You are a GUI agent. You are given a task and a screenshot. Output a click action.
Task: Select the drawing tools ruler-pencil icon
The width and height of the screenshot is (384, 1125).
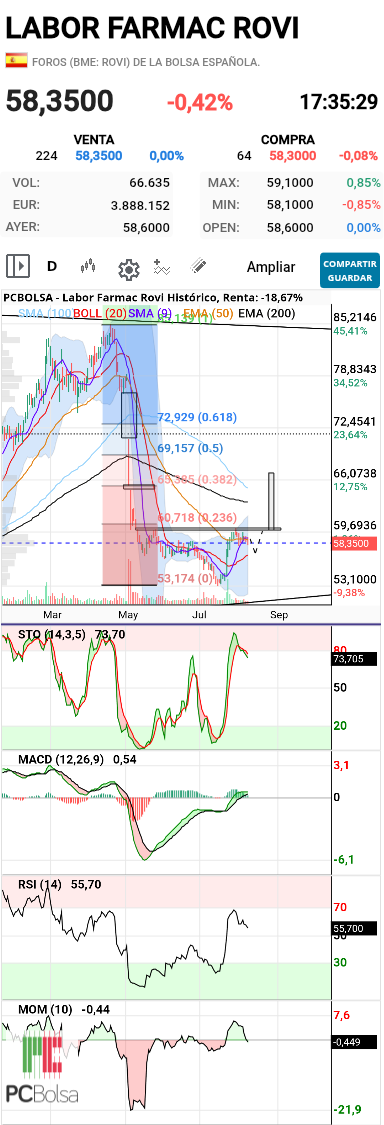(199, 267)
